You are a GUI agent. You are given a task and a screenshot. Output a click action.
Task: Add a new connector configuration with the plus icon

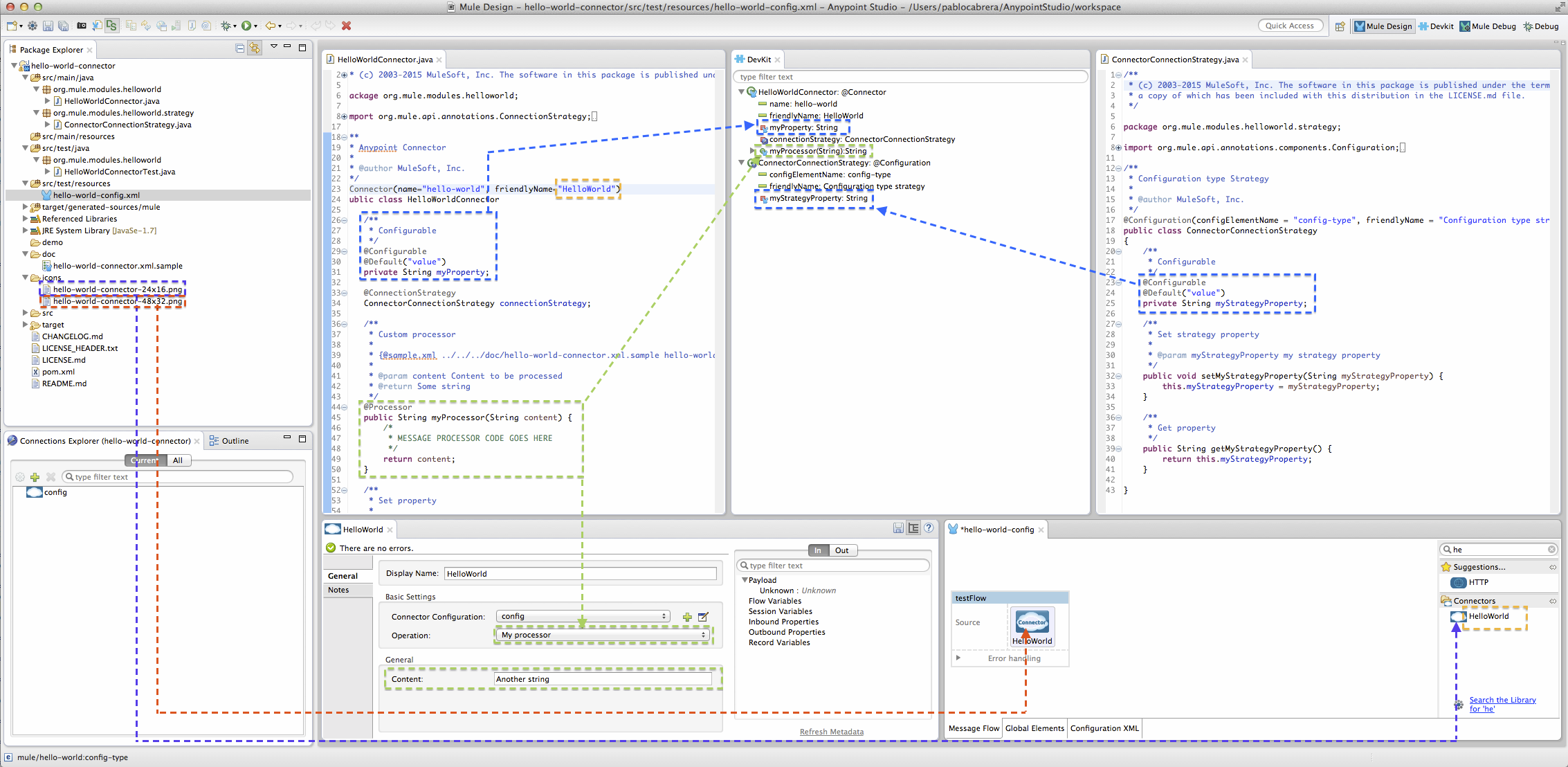click(x=687, y=616)
